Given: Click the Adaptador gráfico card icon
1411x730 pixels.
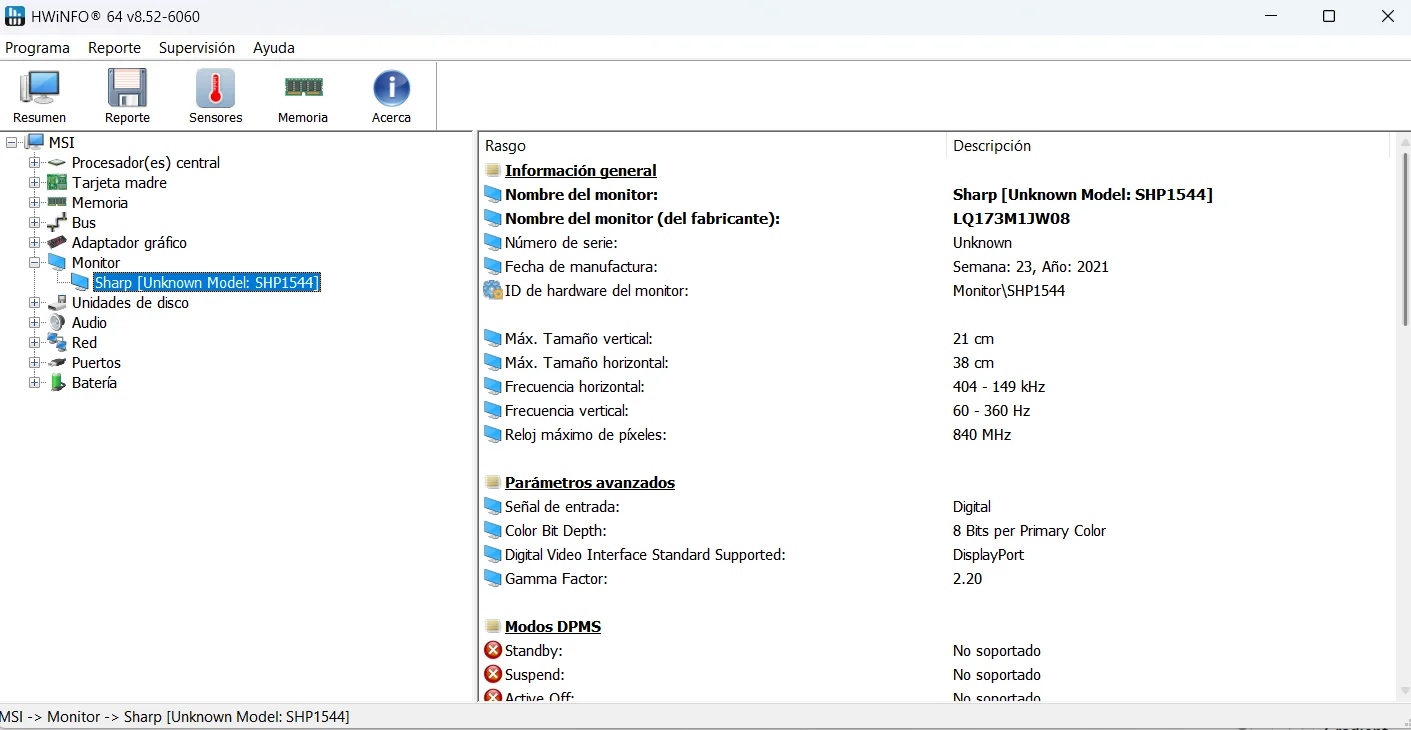Looking at the screenshot, I should pos(57,242).
